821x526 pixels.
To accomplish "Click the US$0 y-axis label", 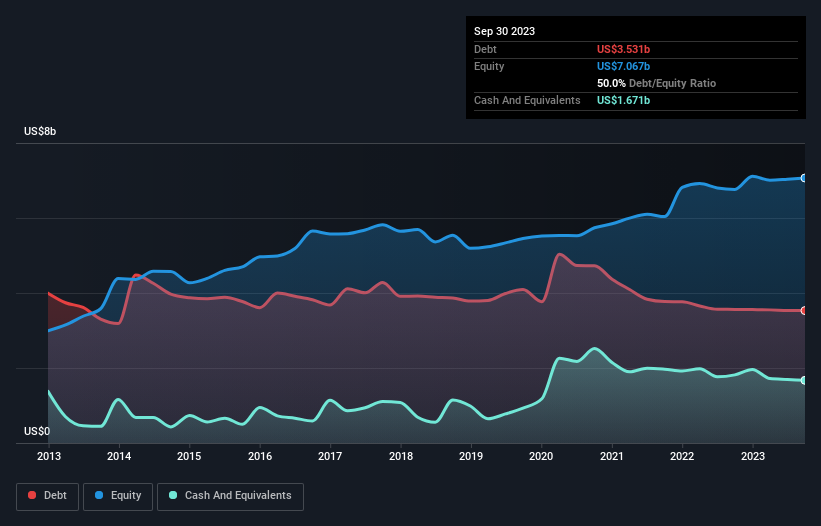I will (x=37, y=431).
